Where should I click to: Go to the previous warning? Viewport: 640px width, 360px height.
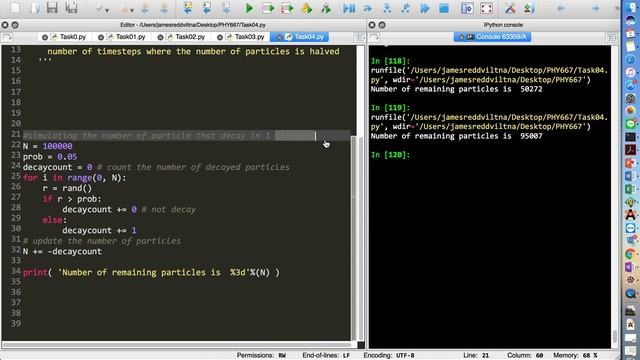[145, 8]
